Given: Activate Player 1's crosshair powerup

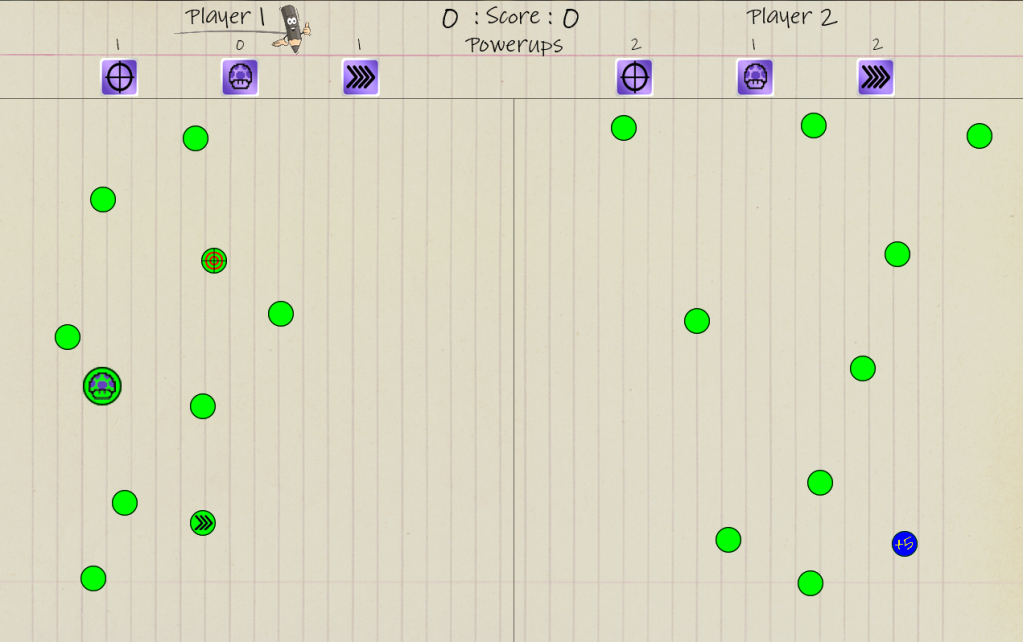Looking at the screenshot, I should tap(119, 78).
